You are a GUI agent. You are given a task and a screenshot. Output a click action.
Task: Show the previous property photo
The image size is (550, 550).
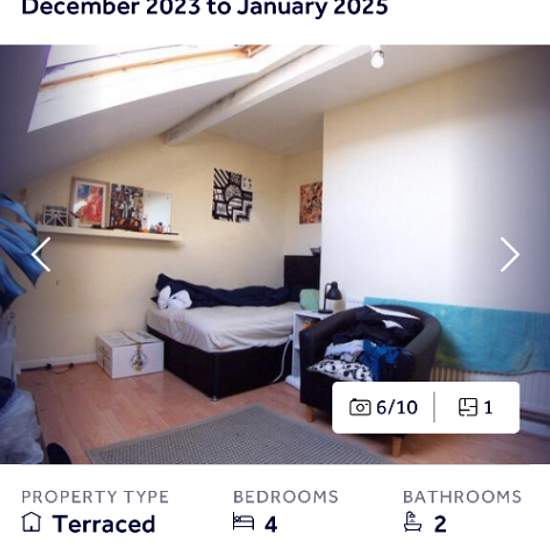coord(41,254)
